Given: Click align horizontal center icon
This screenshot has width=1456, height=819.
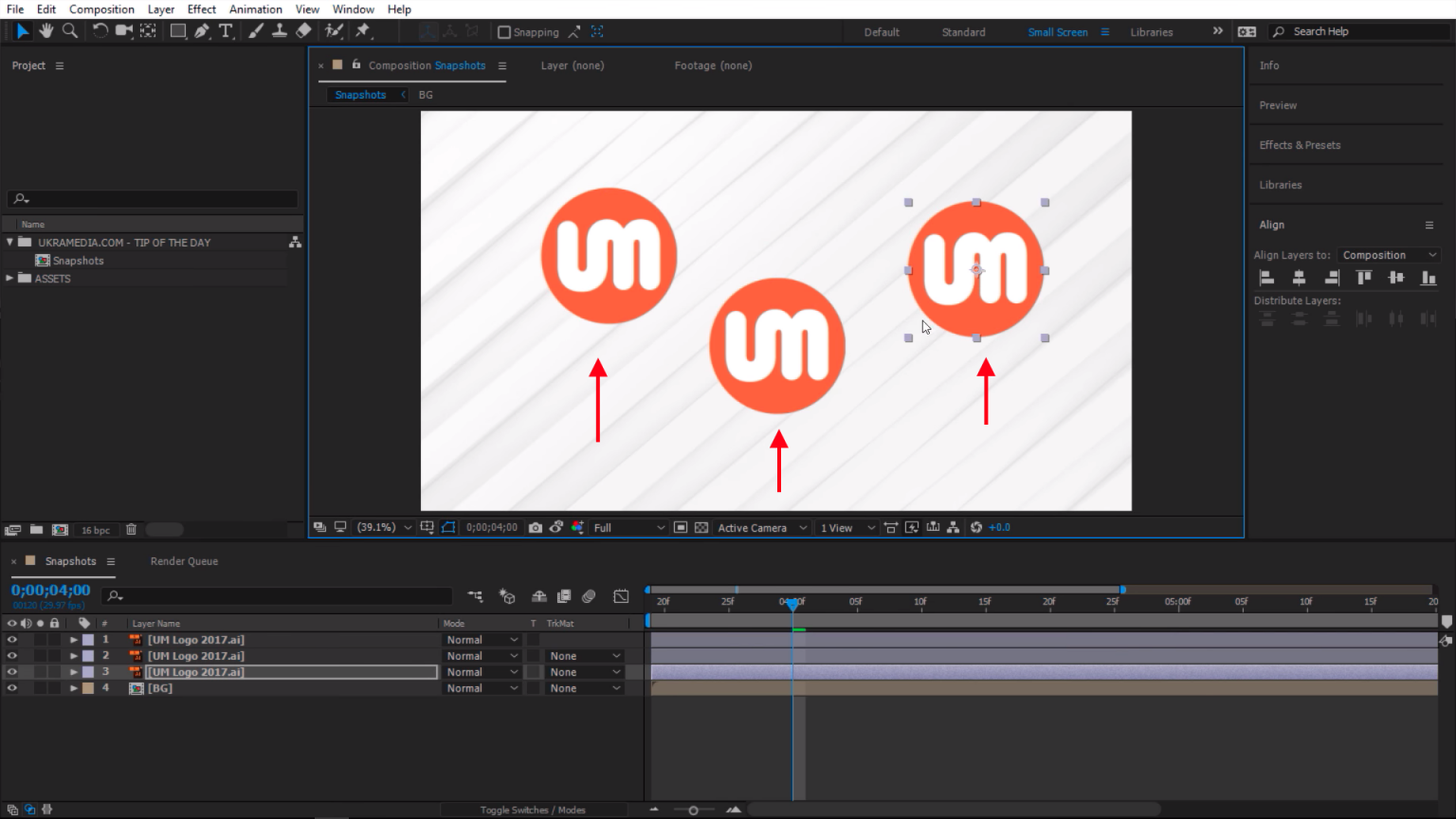Looking at the screenshot, I should point(1299,278).
